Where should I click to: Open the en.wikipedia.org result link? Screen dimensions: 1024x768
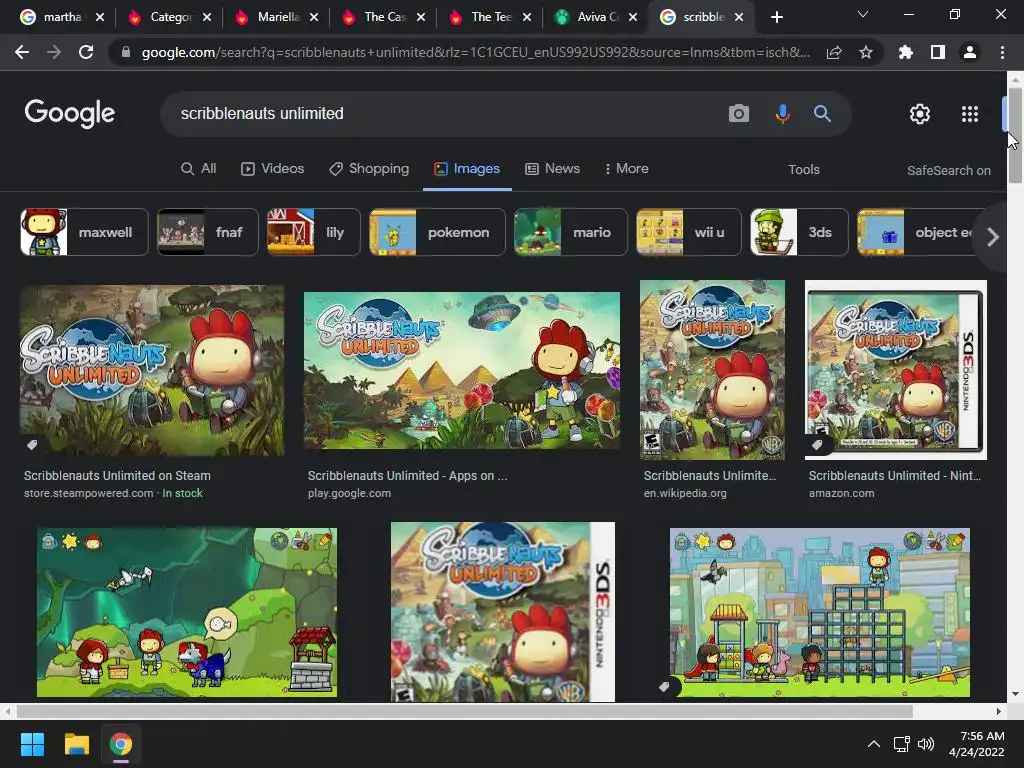click(684, 493)
